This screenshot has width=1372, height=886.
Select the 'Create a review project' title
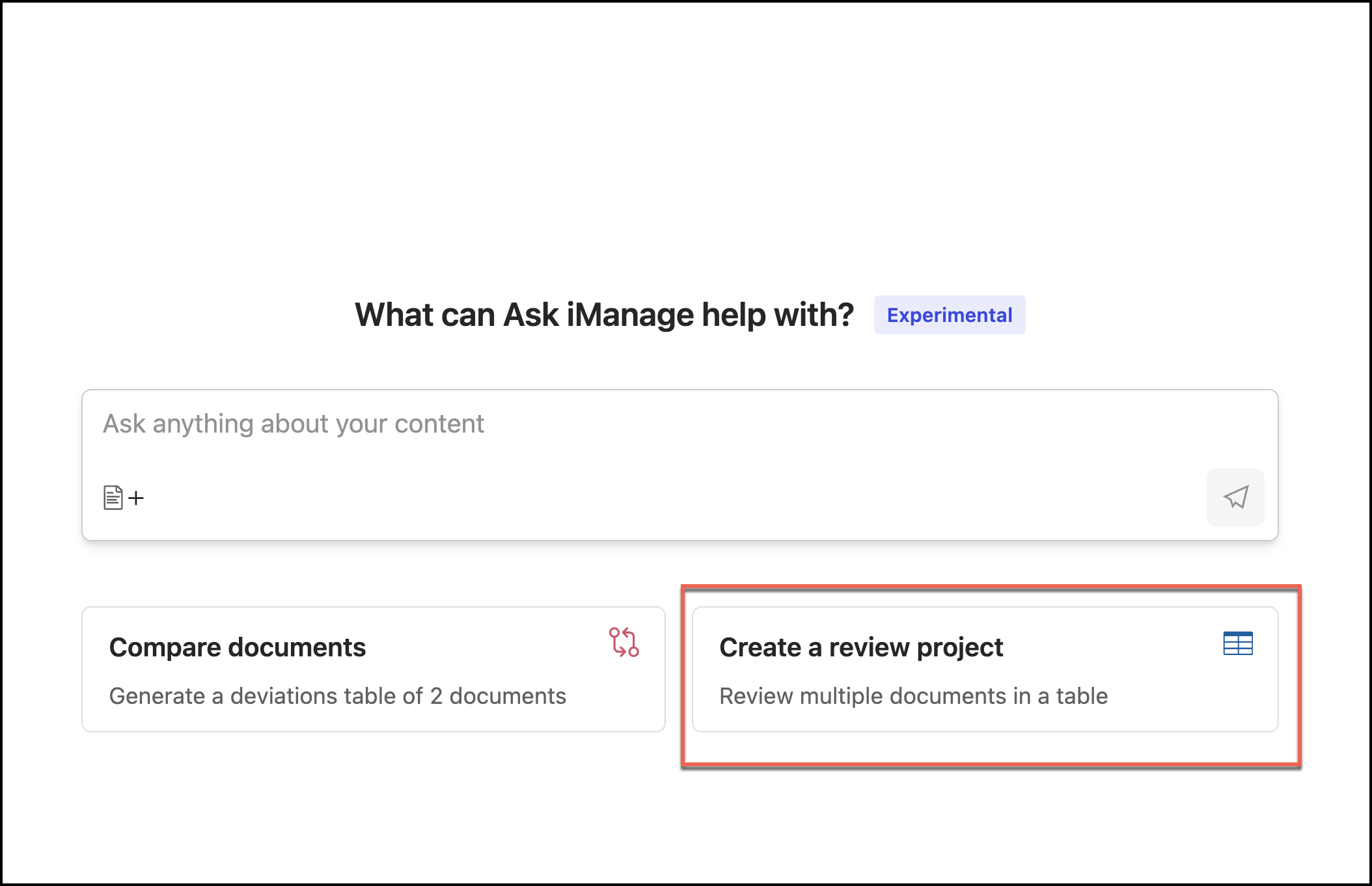point(860,647)
